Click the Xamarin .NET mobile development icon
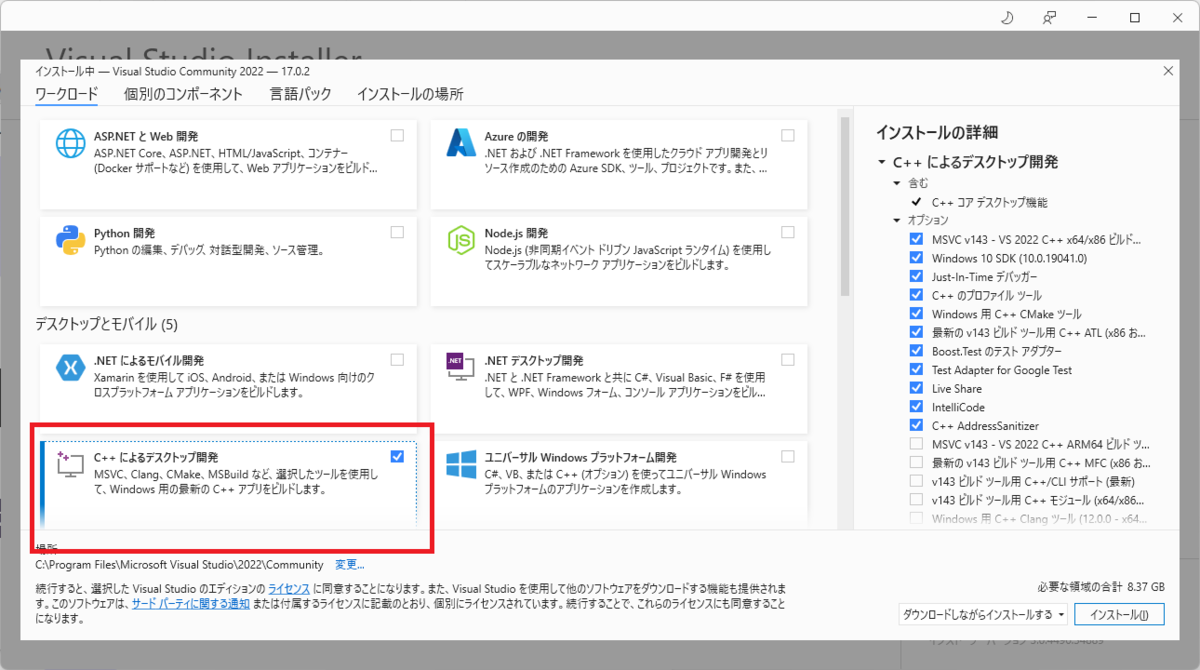This screenshot has height=670, width=1200. click(x=71, y=368)
